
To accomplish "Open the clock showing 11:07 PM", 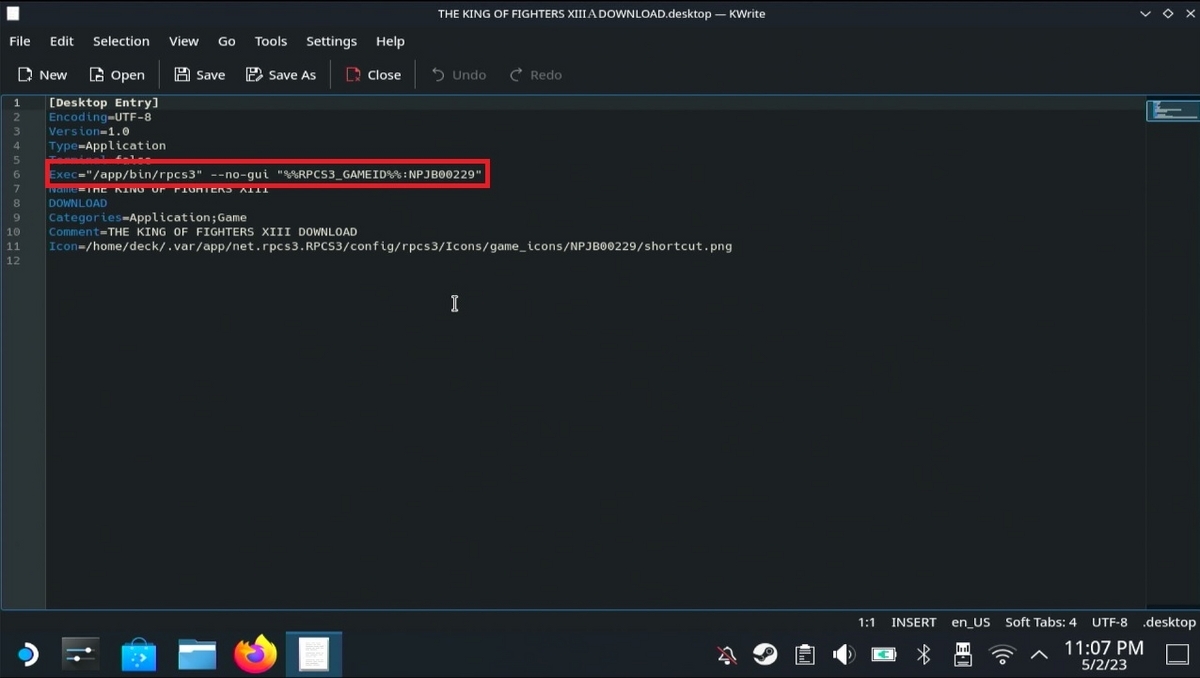I will 1103,655.
